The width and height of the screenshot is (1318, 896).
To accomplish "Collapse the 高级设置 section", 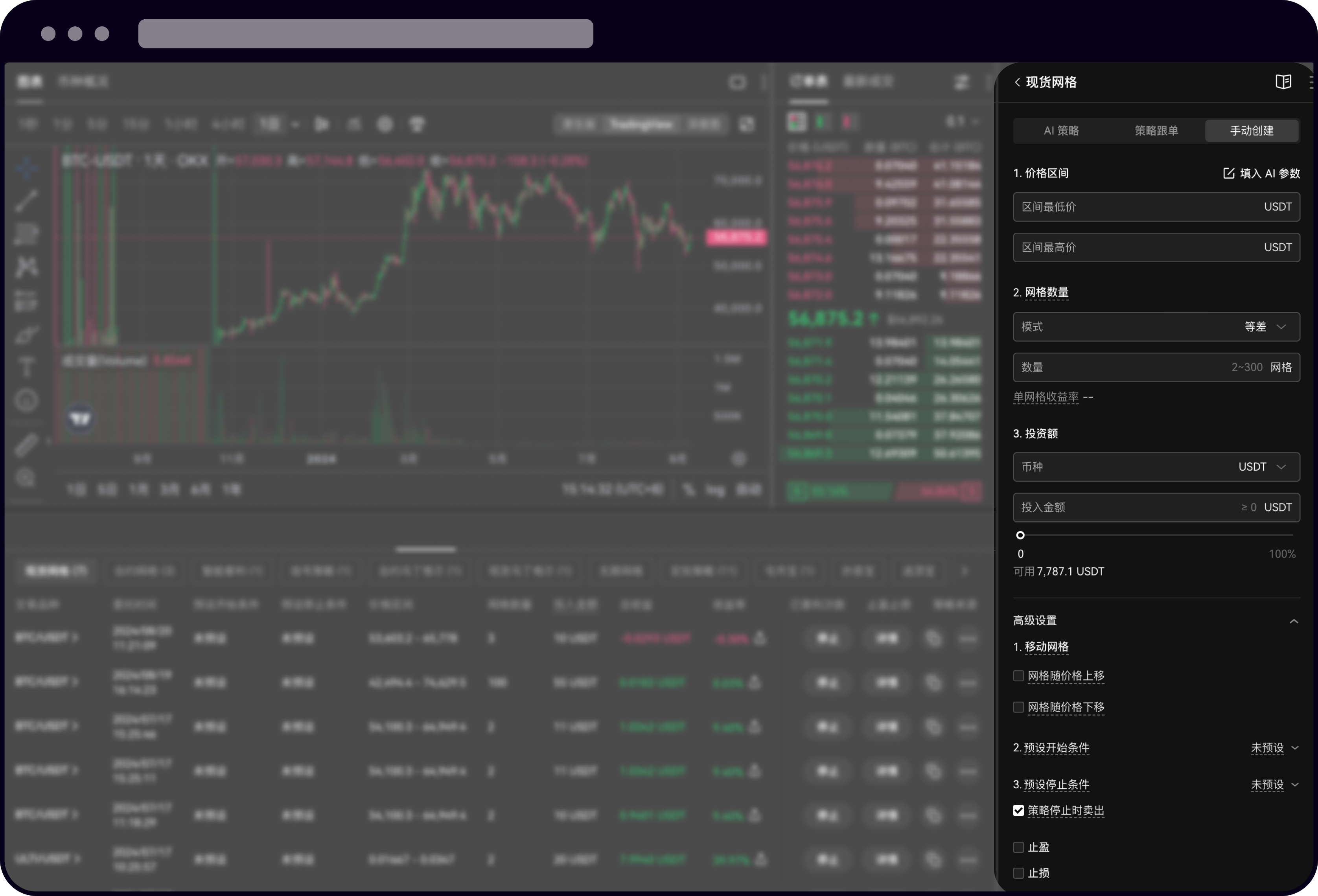I will point(1294,621).
